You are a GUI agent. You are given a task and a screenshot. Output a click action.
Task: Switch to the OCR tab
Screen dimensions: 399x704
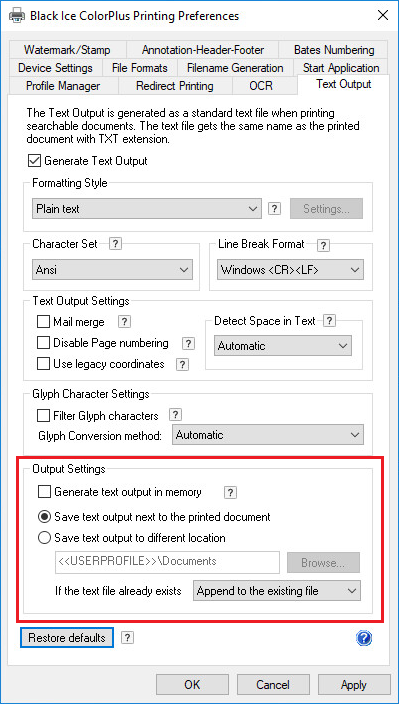[x=261, y=86]
